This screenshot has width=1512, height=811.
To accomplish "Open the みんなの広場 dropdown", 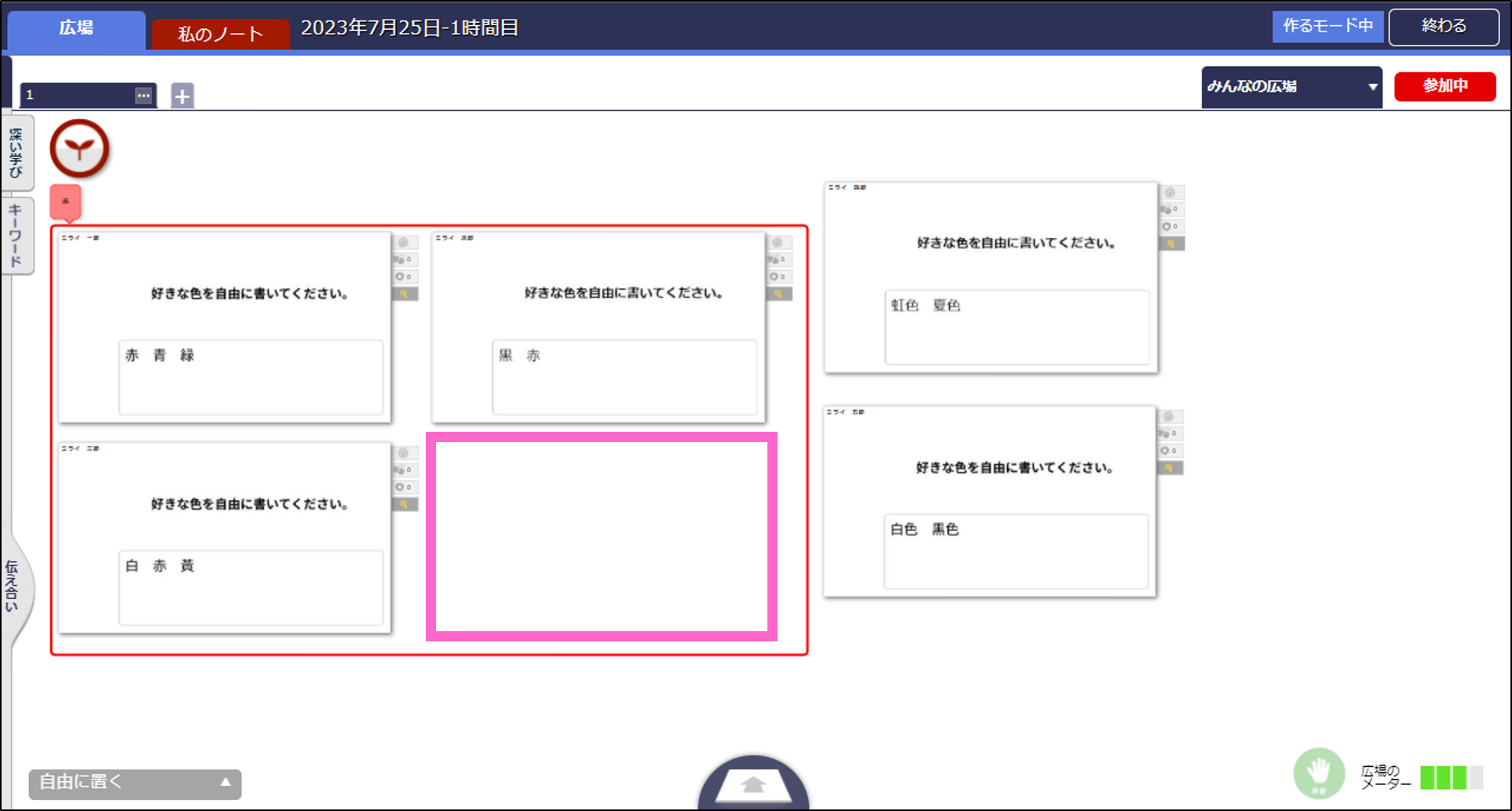I will coord(1291,86).
